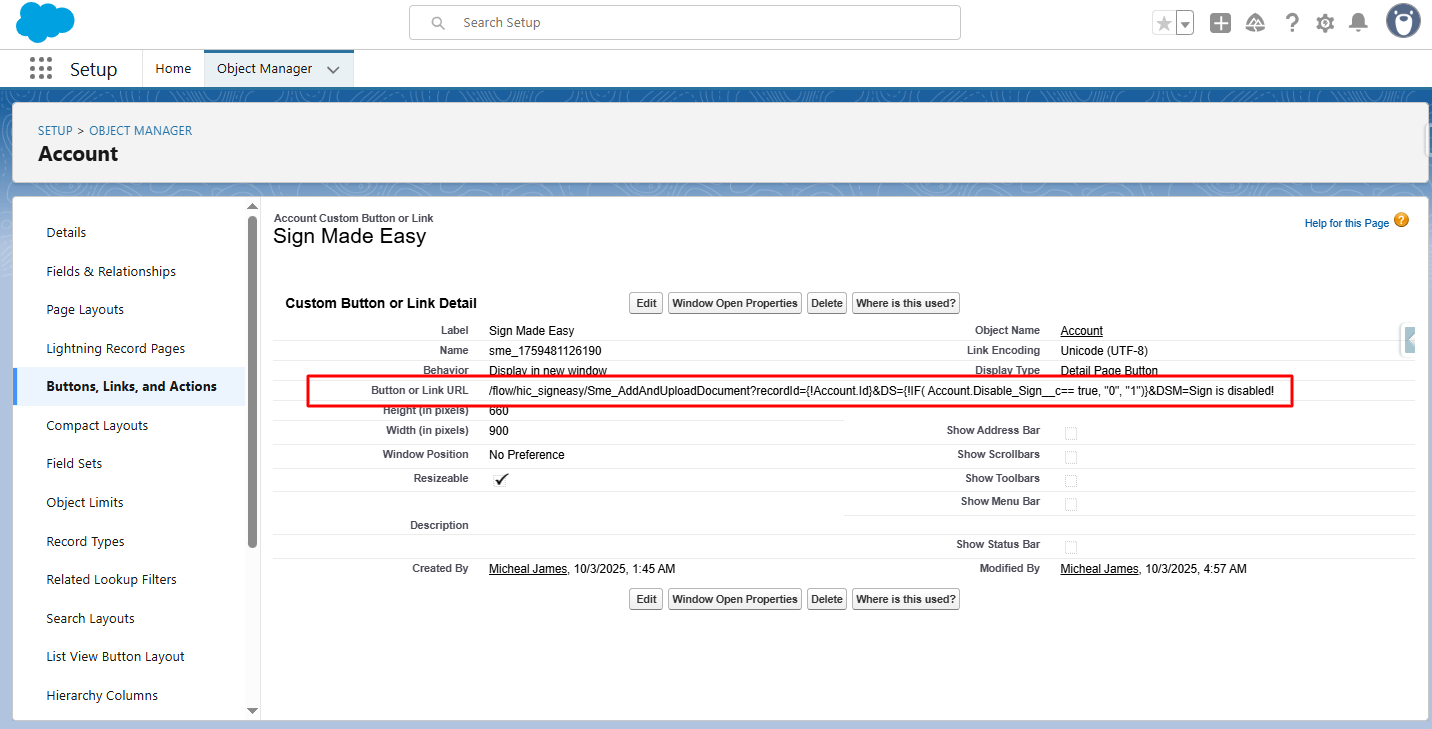Image resolution: width=1432 pixels, height=729 pixels.
Task: Select Fields & Relationships in sidebar
Action: [111, 271]
